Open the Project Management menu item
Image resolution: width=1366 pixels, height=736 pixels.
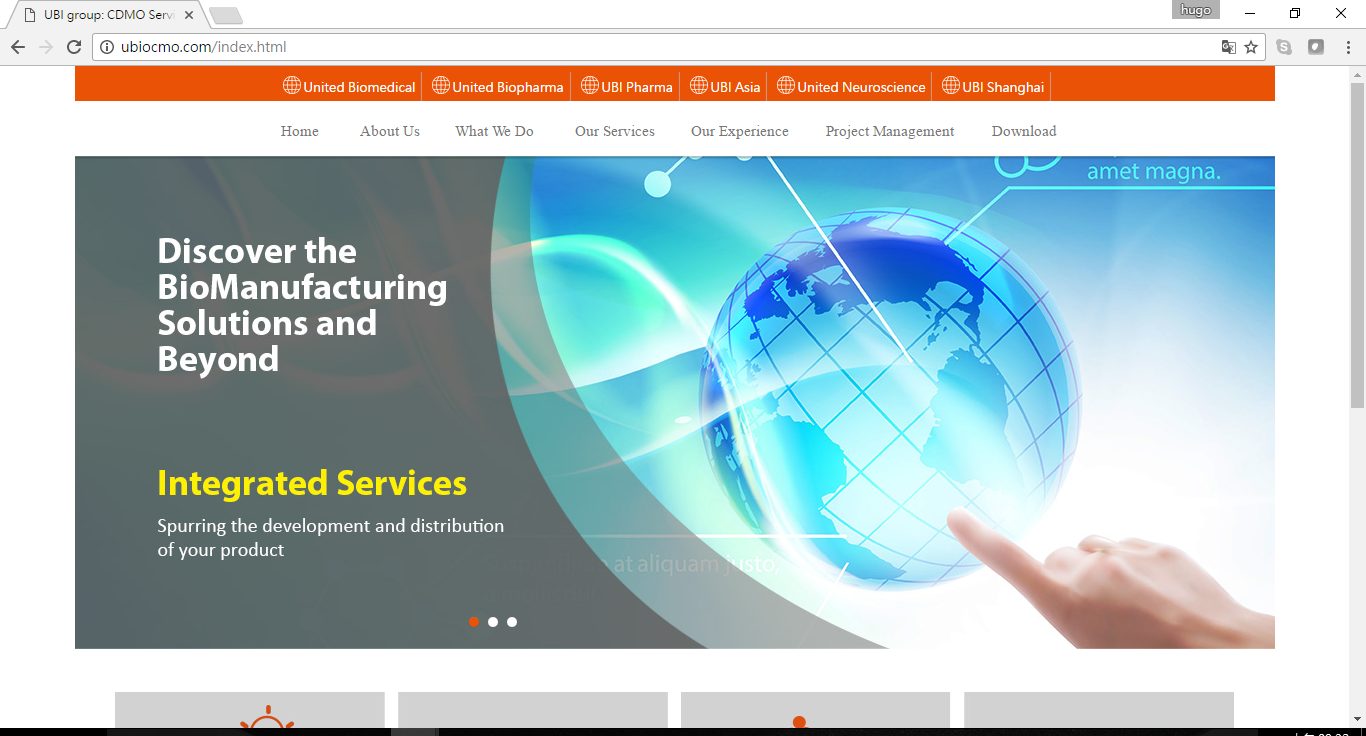(889, 131)
